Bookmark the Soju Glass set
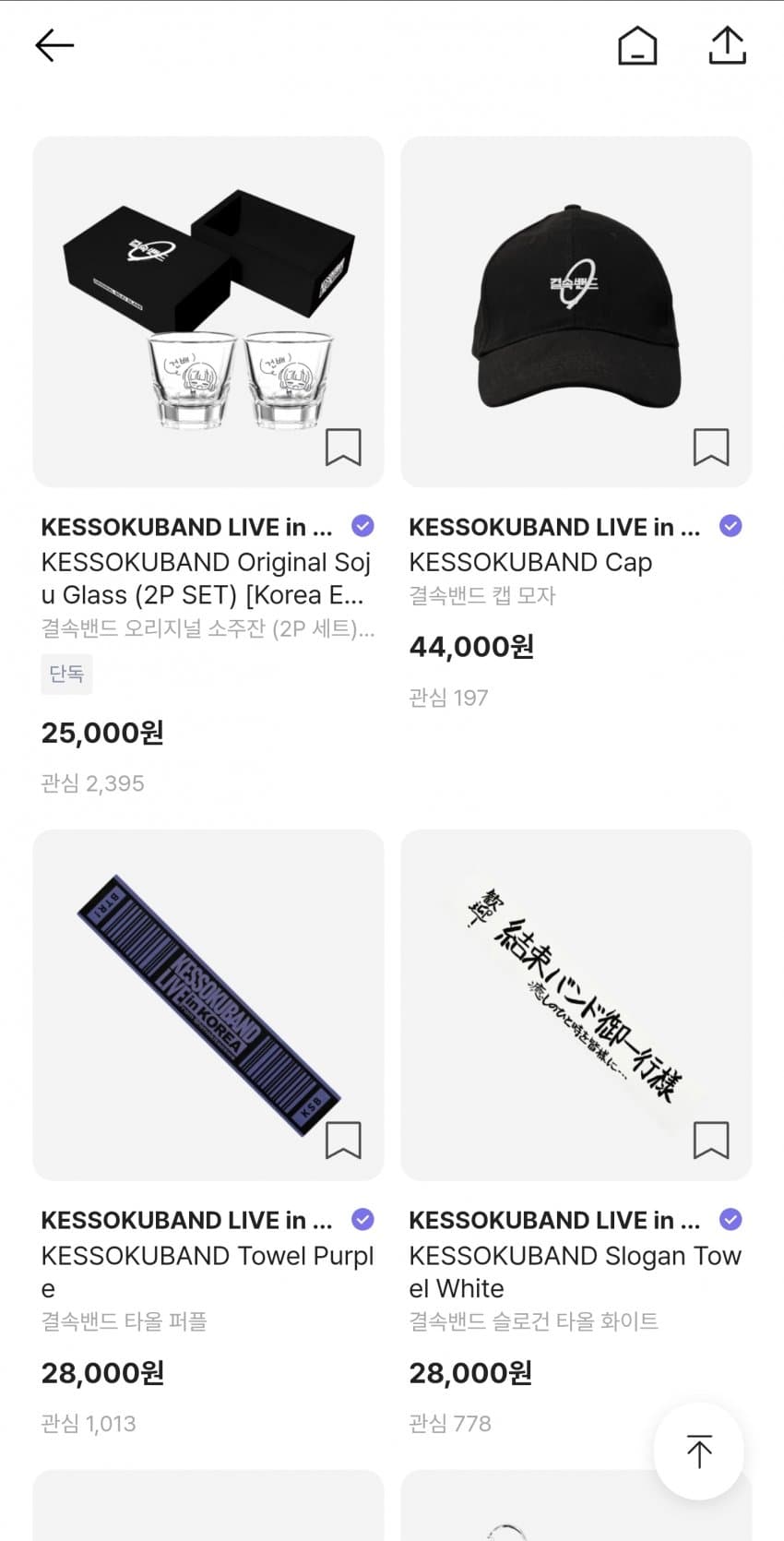Screen dimensions: 784x1541 tap(343, 448)
